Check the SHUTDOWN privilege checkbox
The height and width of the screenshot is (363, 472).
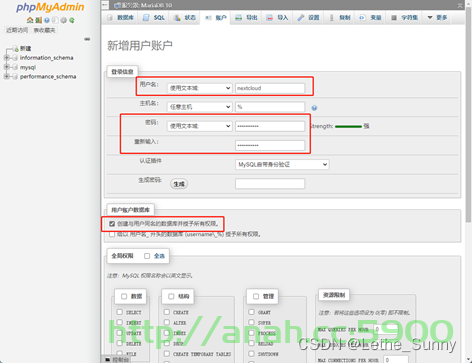[251, 354]
